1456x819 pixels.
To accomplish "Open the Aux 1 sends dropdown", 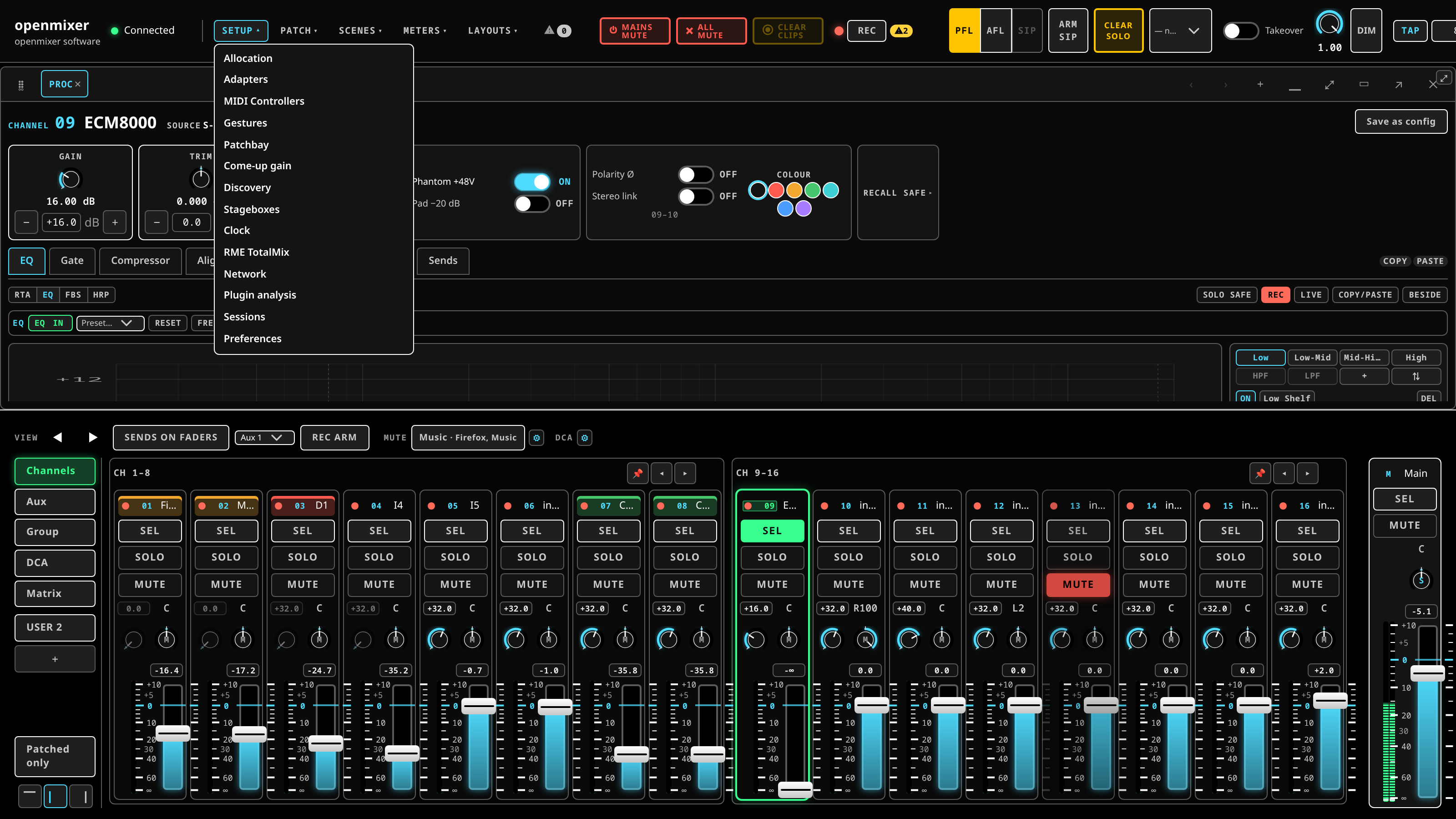I will 264,437.
